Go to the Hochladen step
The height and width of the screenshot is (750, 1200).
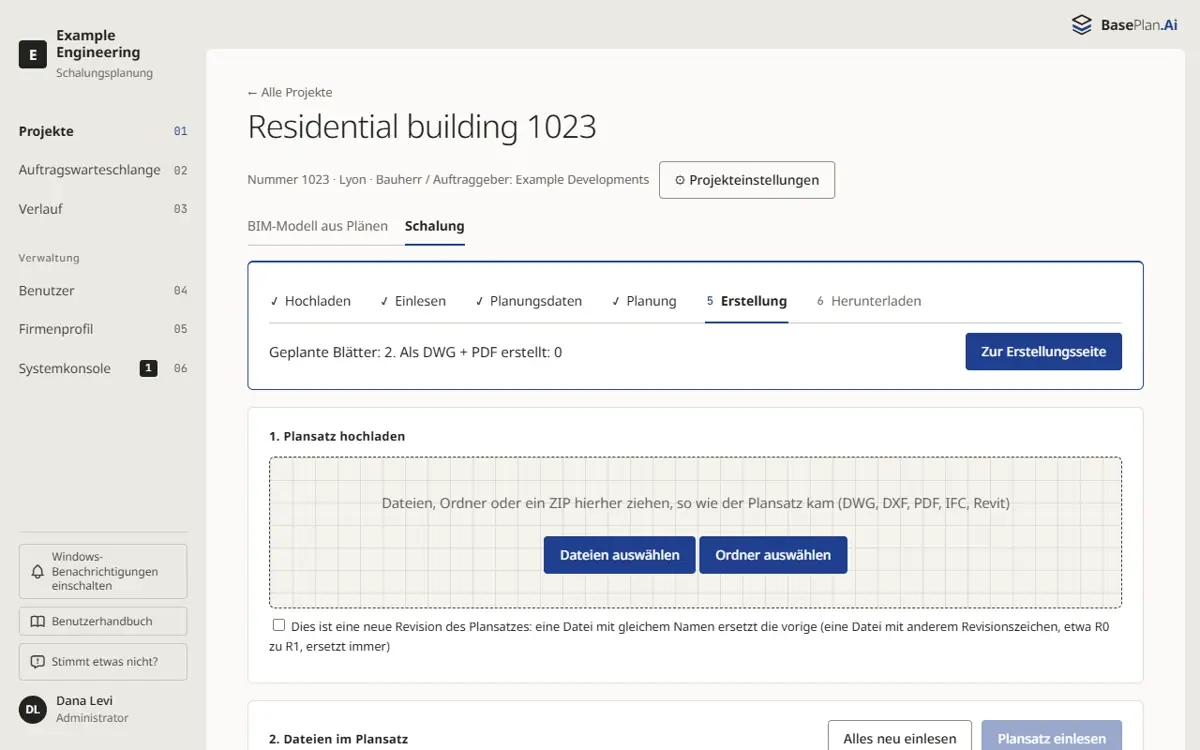coord(310,301)
